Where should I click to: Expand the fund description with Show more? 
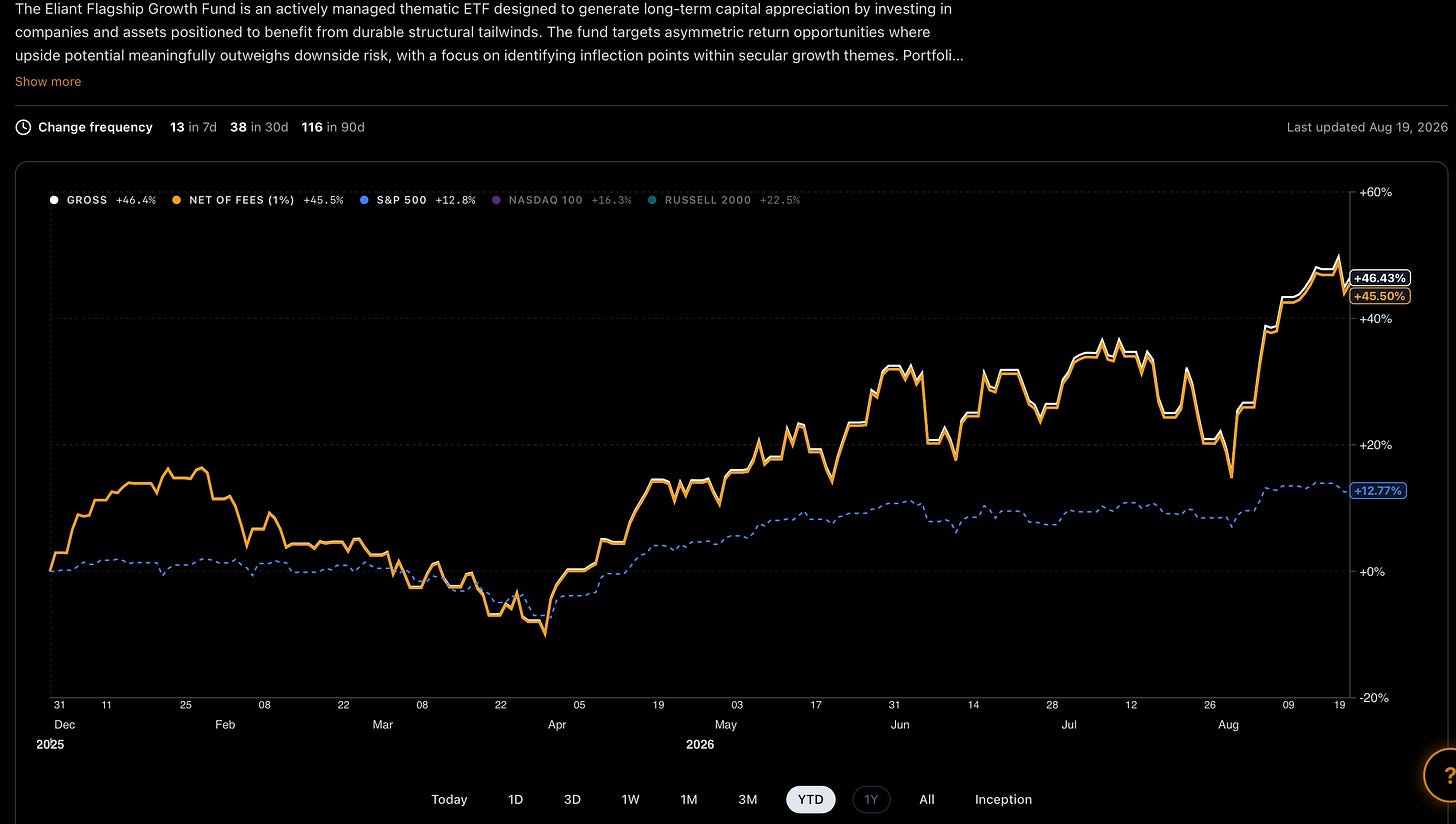click(48, 82)
